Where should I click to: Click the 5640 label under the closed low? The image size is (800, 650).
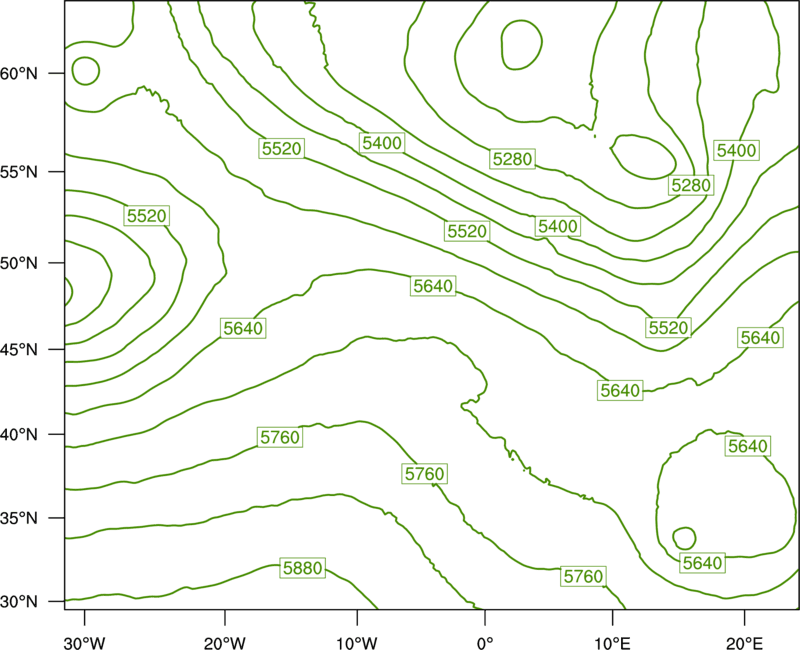point(703,563)
